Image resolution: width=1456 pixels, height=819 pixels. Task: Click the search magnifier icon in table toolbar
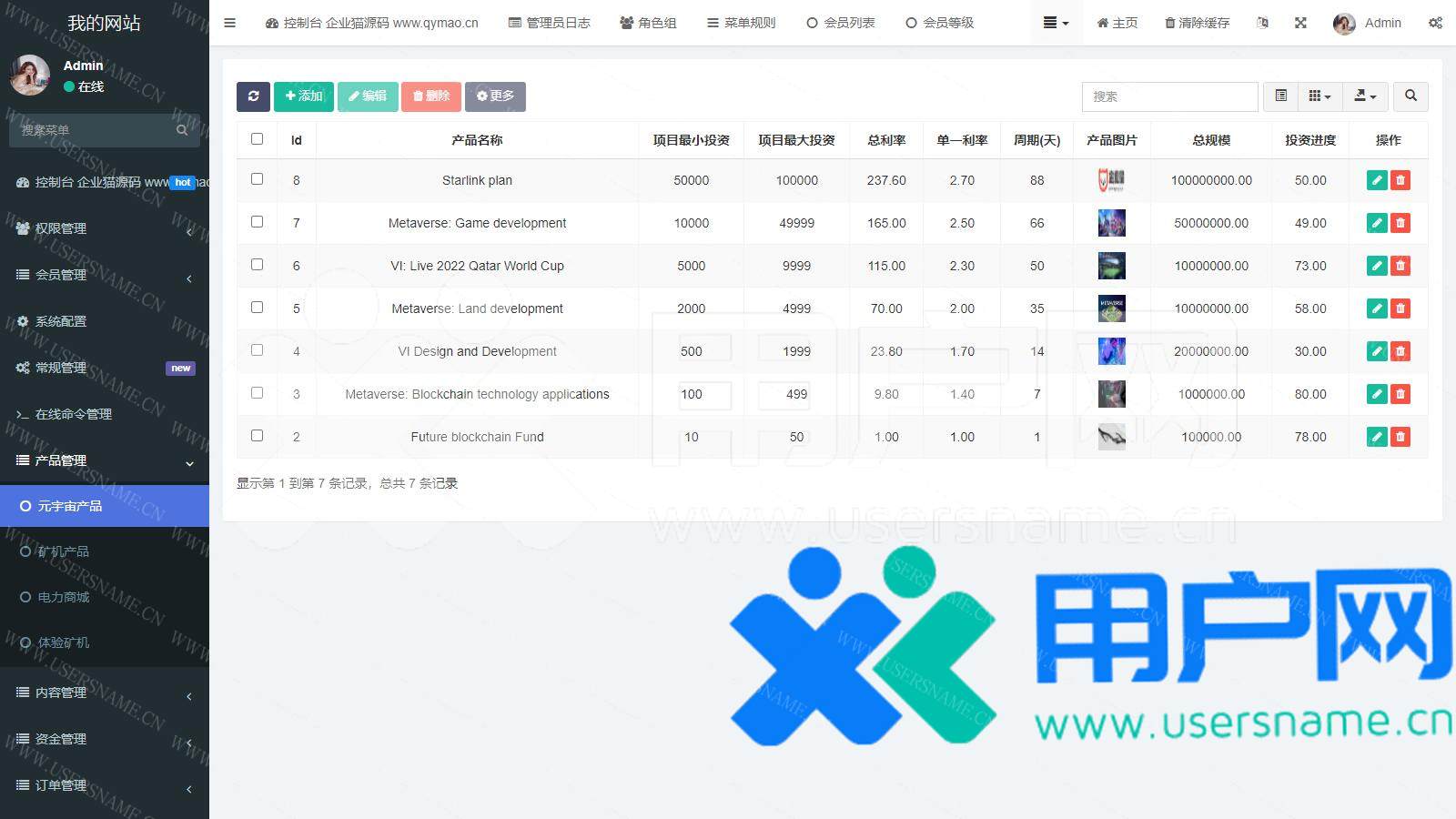1410,96
